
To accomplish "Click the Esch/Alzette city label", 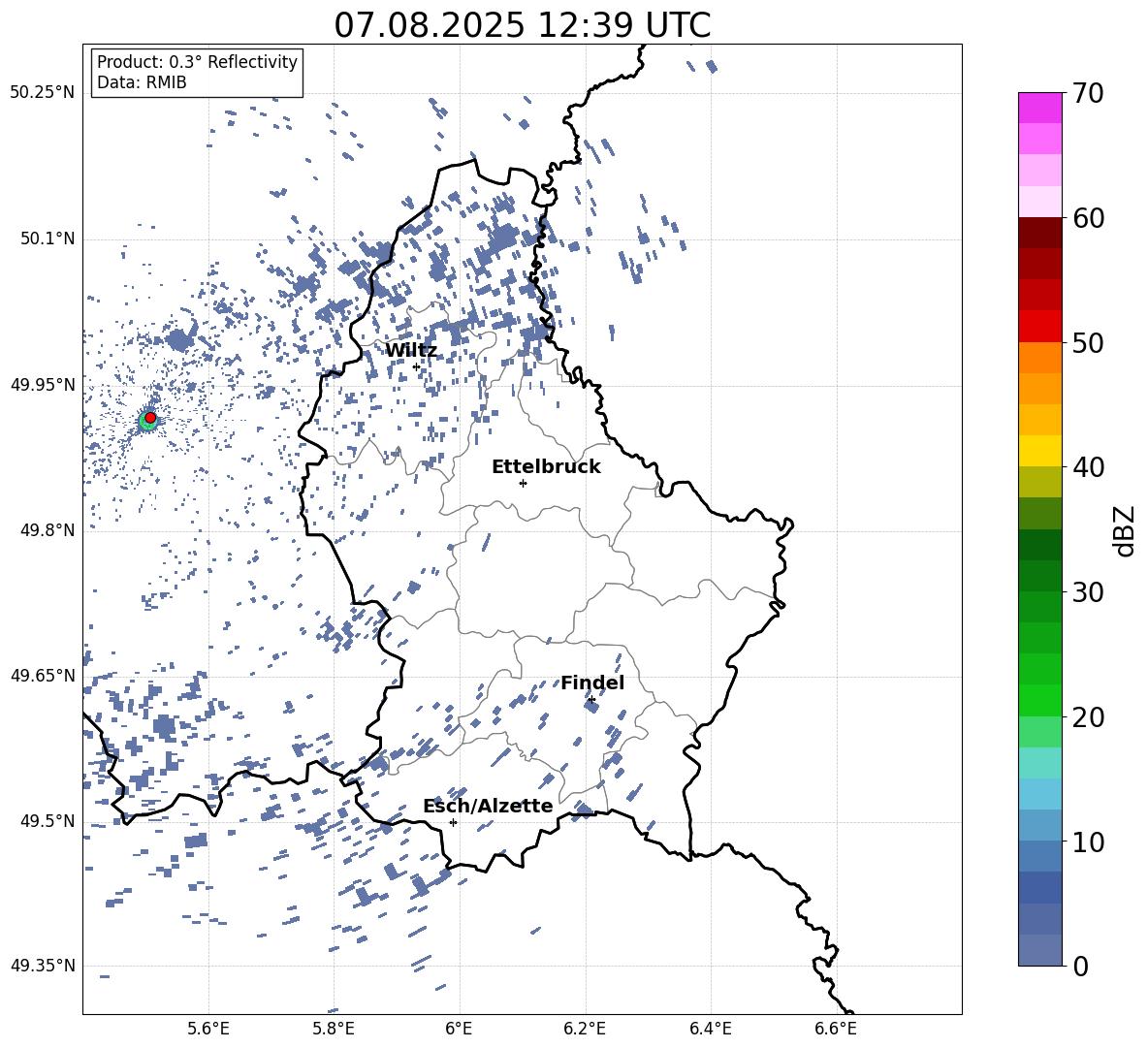I will coord(488,806).
